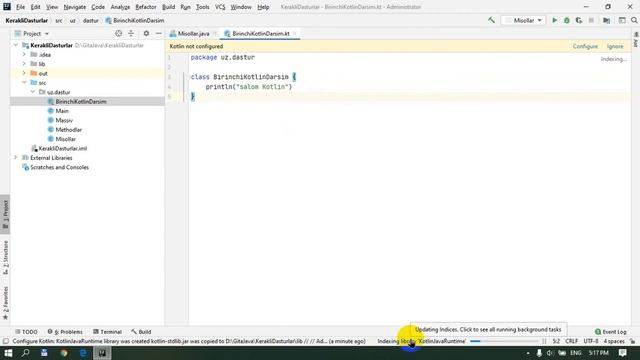Open the Tools menu
This screenshot has width=640, height=360.
[202, 7]
